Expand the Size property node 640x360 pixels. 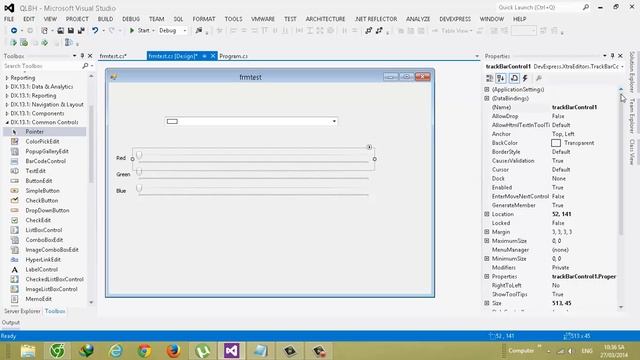pos(487,303)
